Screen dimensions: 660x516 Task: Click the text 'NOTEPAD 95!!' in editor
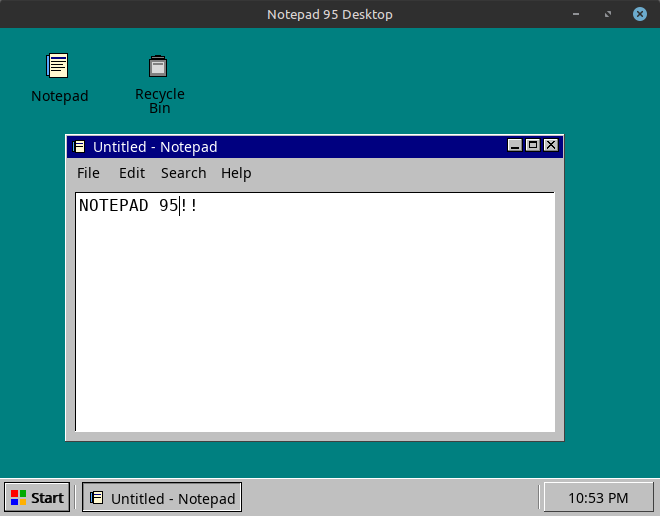(138, 206)
